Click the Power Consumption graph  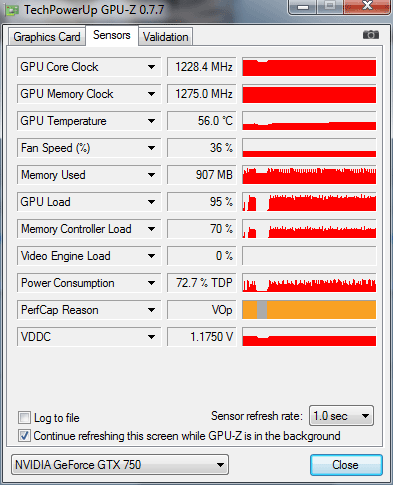point(309,283)
